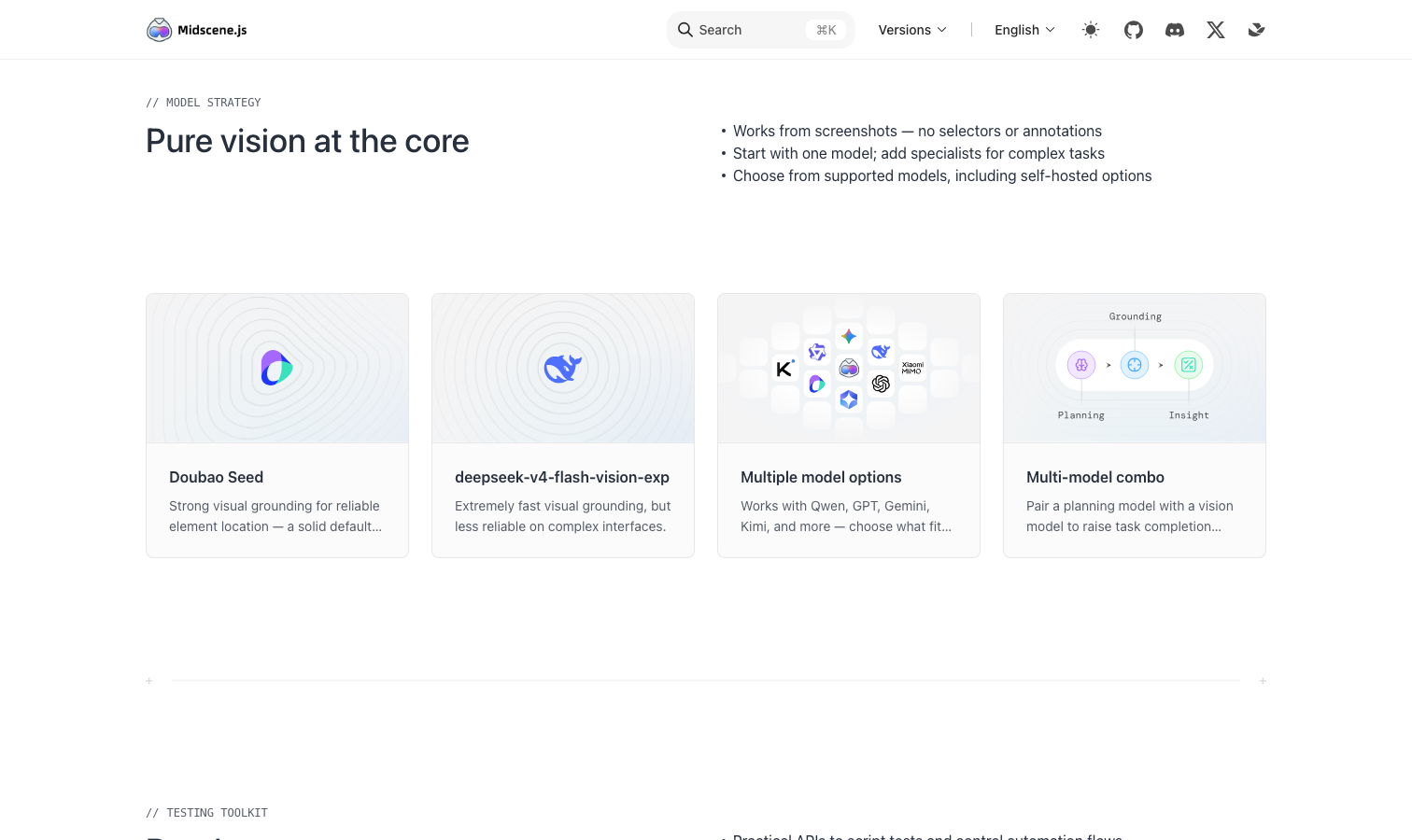This screenshot has height=840, width=1412.
Task: Open the Multiple model options card title
Action: click(x=821, y=477)
